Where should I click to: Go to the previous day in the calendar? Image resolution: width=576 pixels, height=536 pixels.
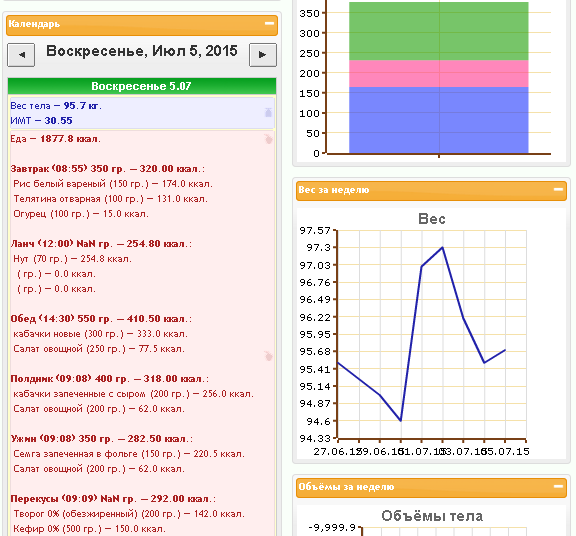pos(21,55)
